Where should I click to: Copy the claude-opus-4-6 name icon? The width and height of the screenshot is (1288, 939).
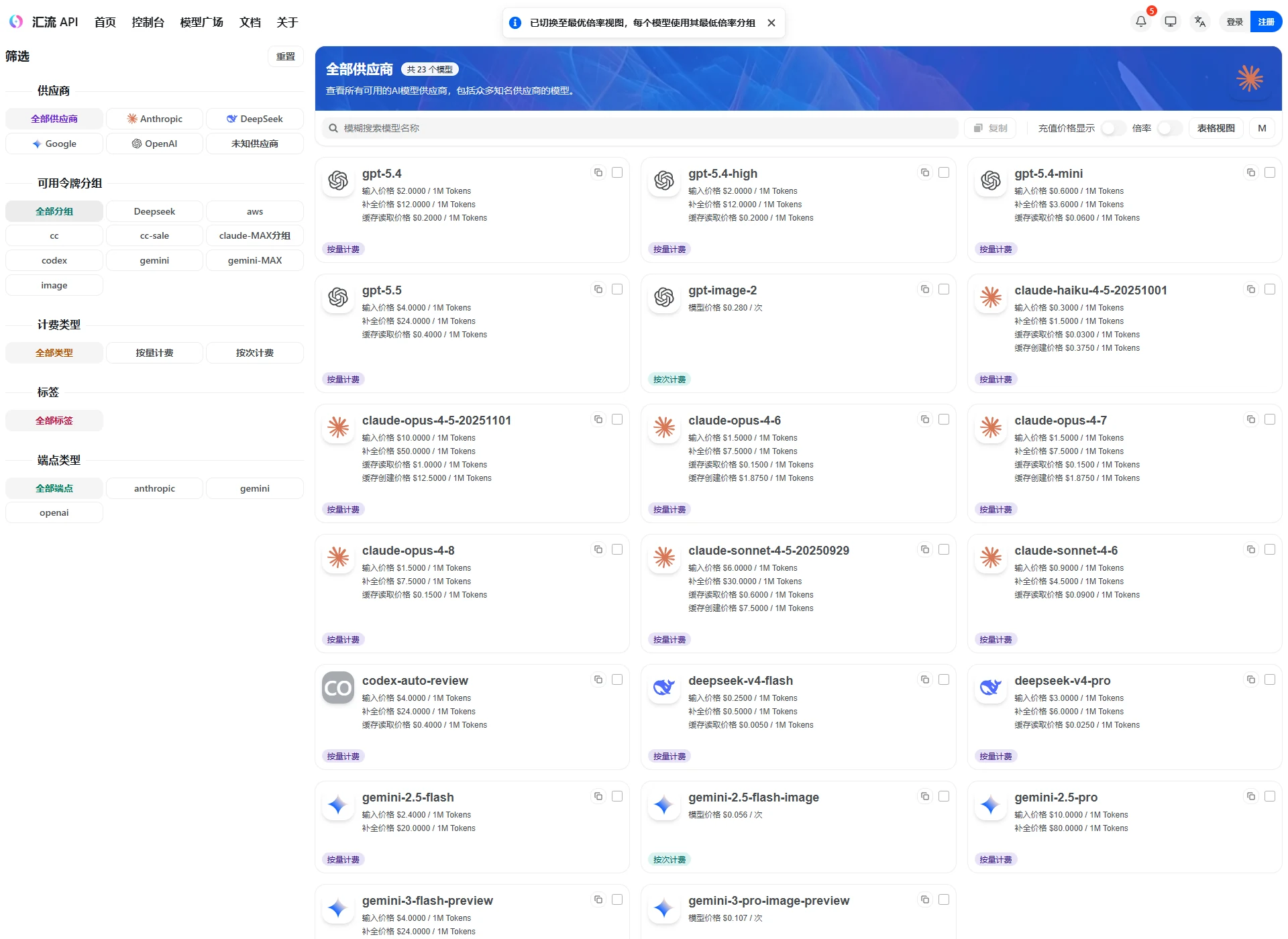pos(925,420)
